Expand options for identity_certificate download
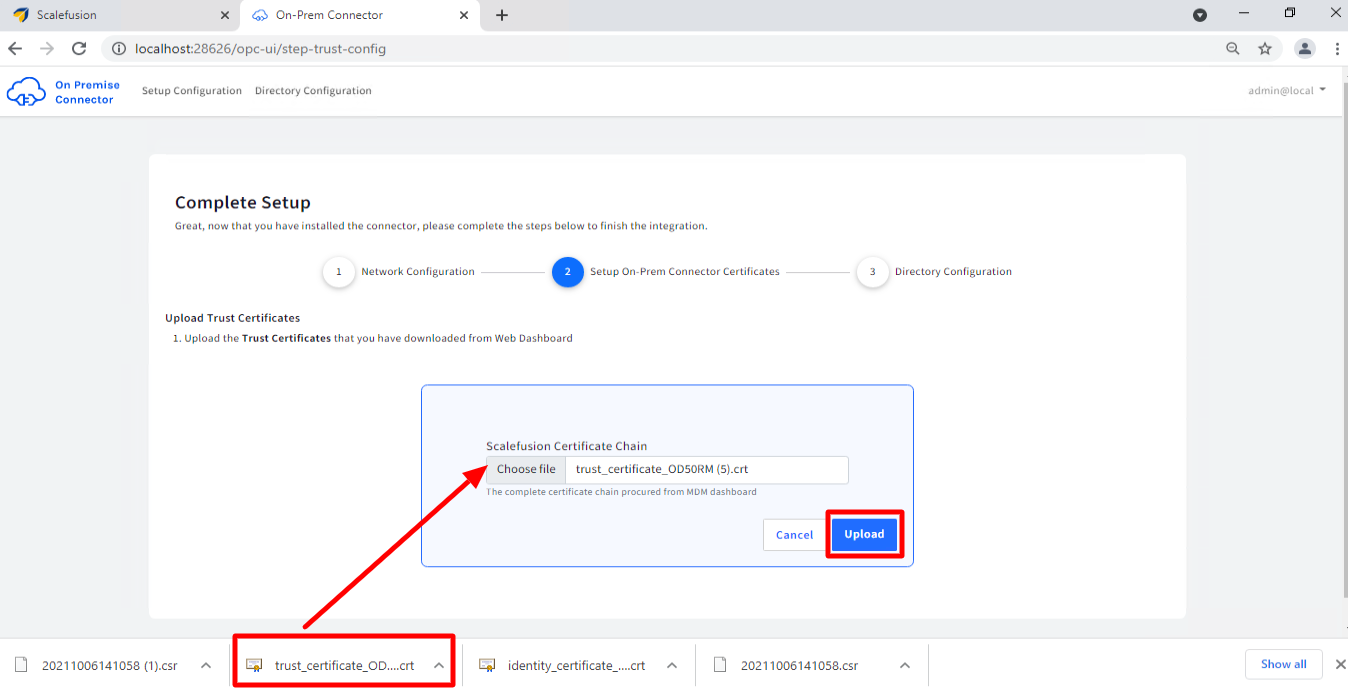The image size is (1348, 690). point(672,665)
